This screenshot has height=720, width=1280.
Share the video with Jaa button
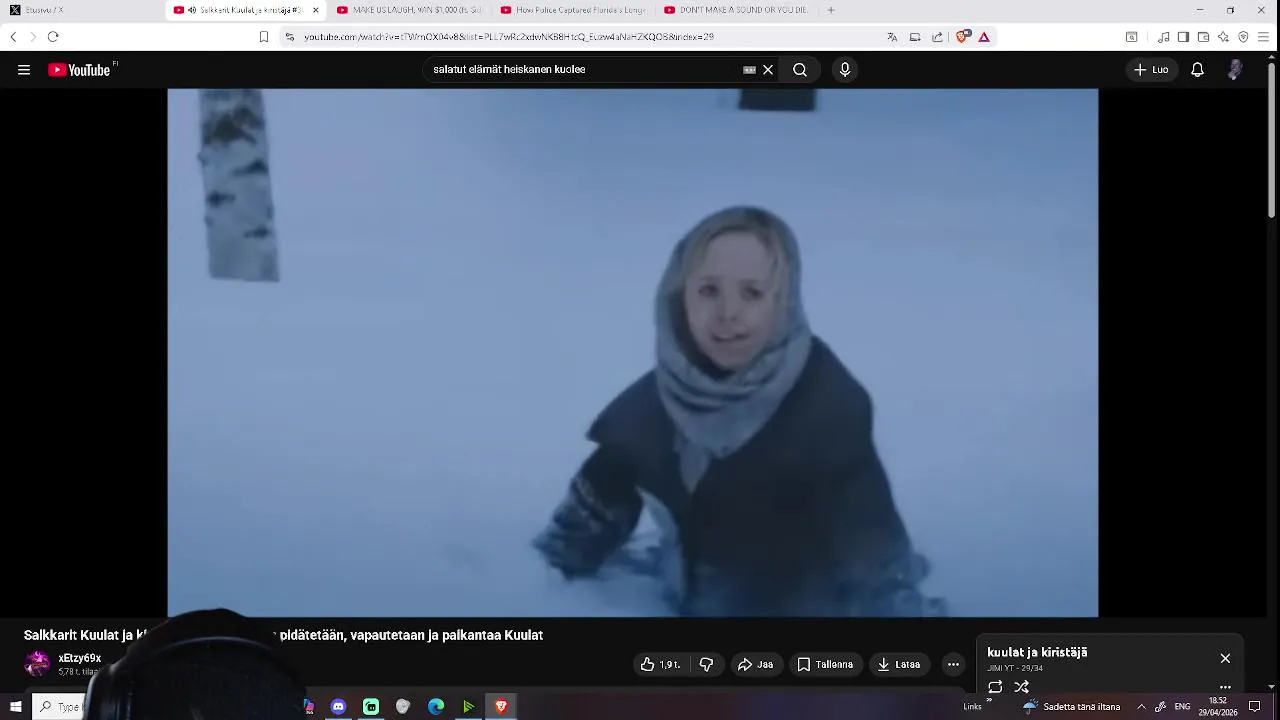[x=755, y=664]
